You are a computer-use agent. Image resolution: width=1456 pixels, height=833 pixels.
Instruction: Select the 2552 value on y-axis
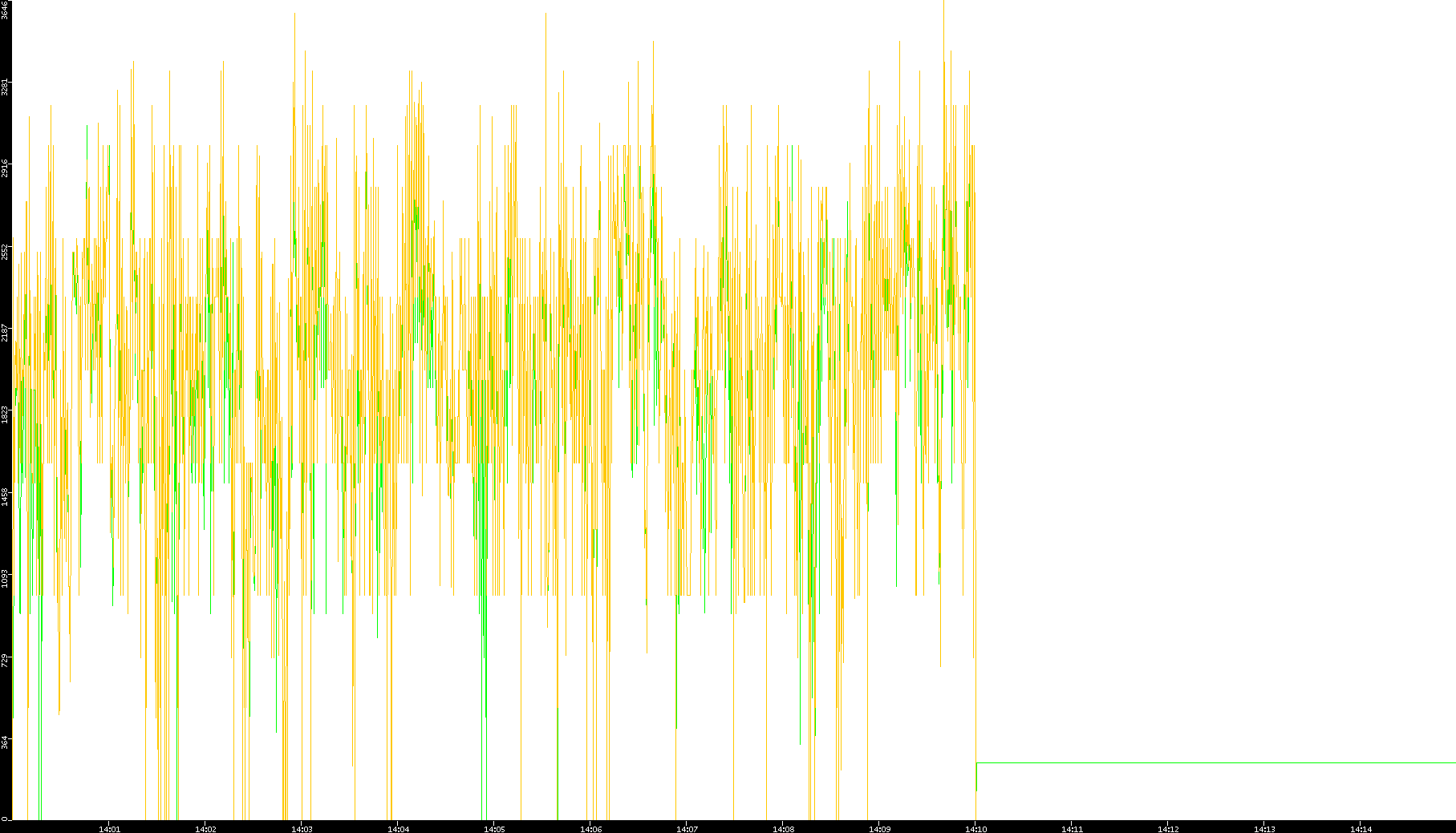point(5,252)
